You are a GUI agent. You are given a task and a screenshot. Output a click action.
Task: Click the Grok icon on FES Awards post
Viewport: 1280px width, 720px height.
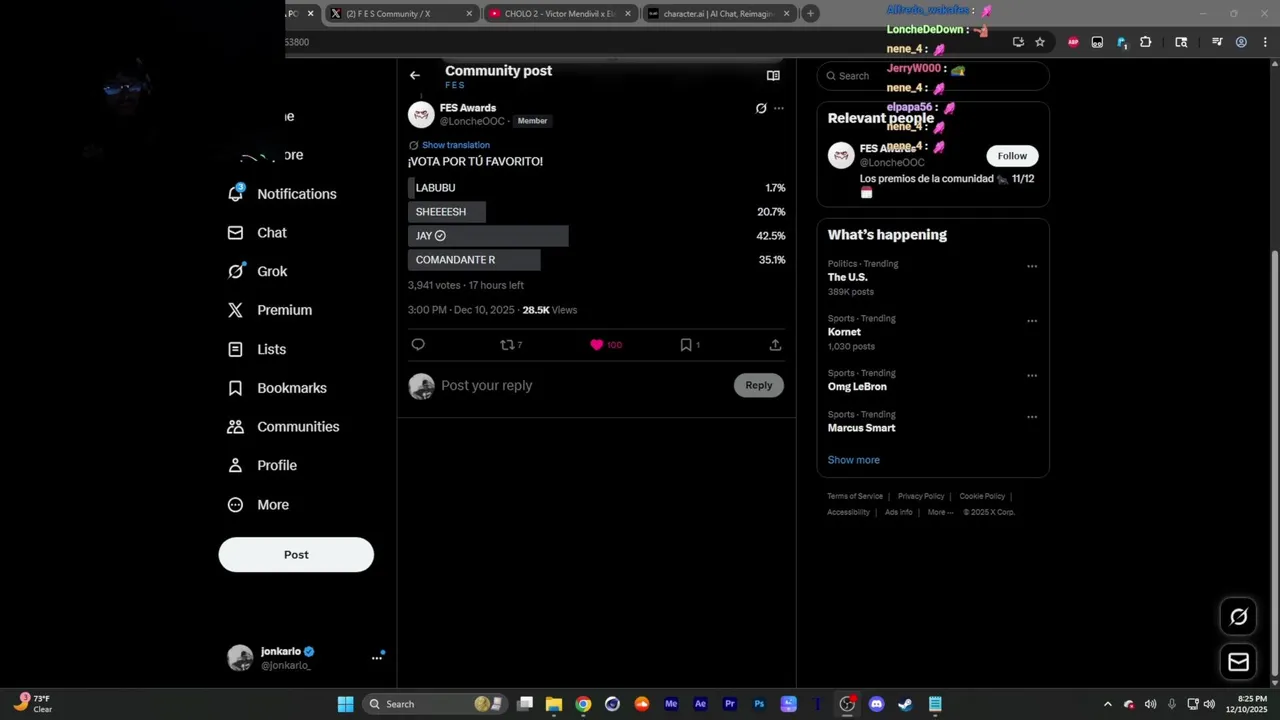coord(761,108)
